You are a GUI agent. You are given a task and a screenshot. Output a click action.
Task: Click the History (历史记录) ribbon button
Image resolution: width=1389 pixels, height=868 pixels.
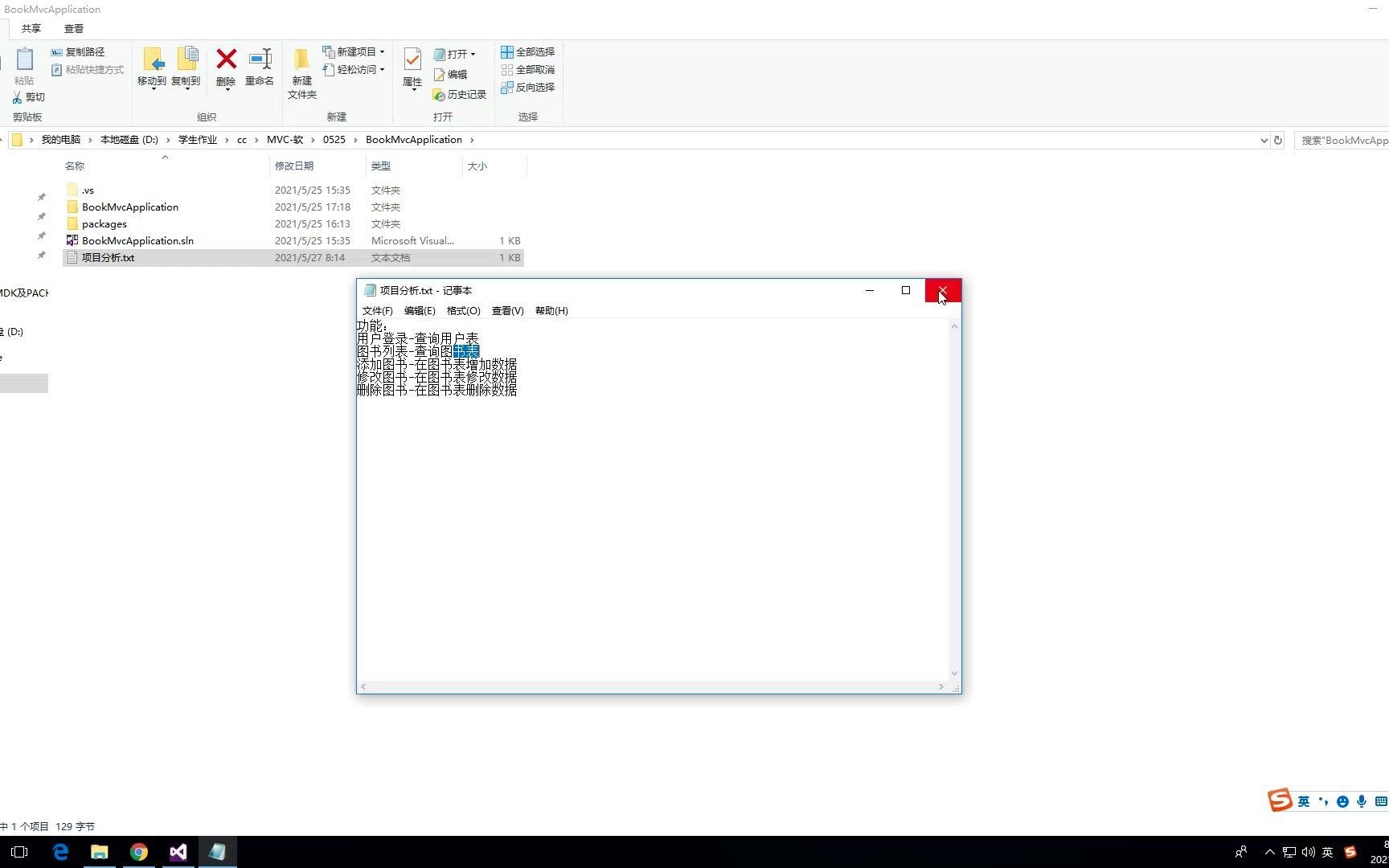click(x=460, y=95)
